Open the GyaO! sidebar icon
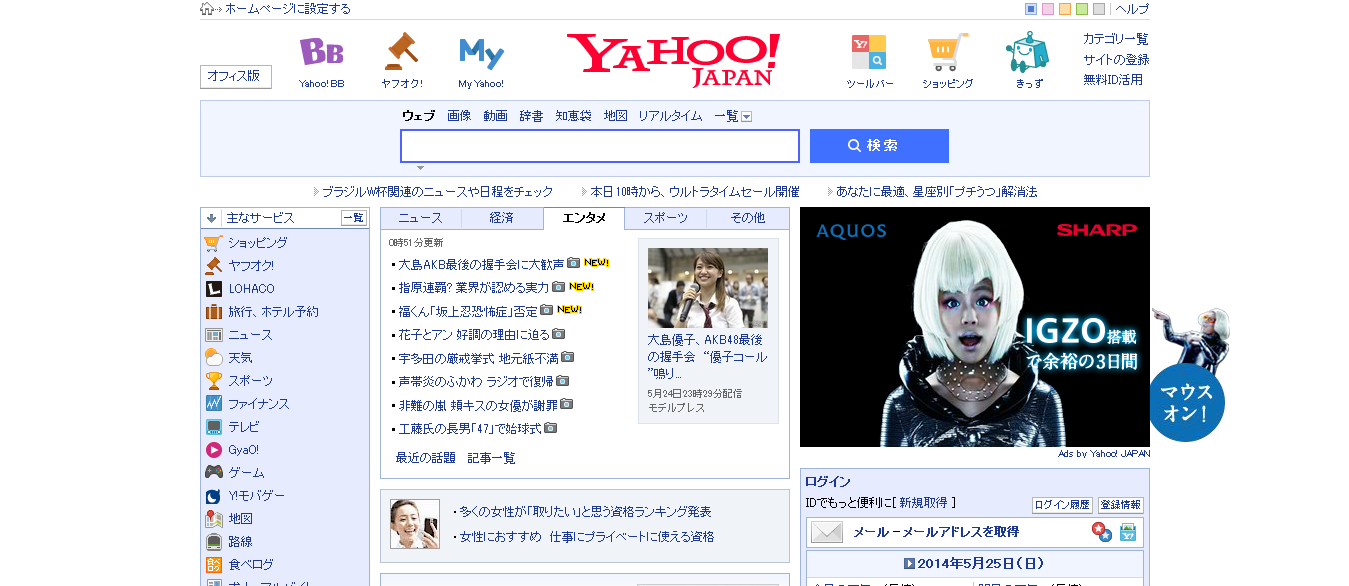 pyautogui.click(x=214, y=450)
